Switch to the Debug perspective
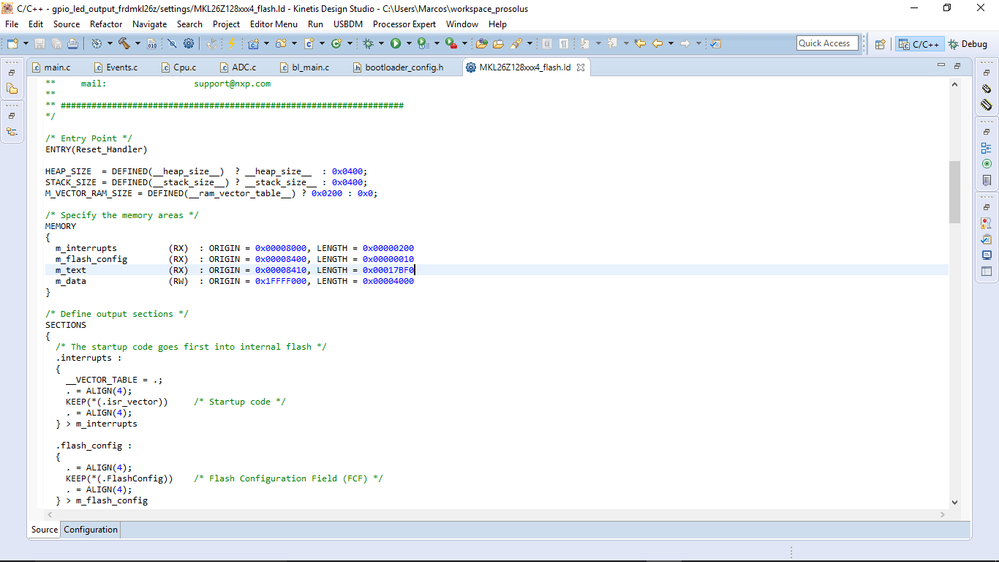999x562 pixels. pos(968,44)
